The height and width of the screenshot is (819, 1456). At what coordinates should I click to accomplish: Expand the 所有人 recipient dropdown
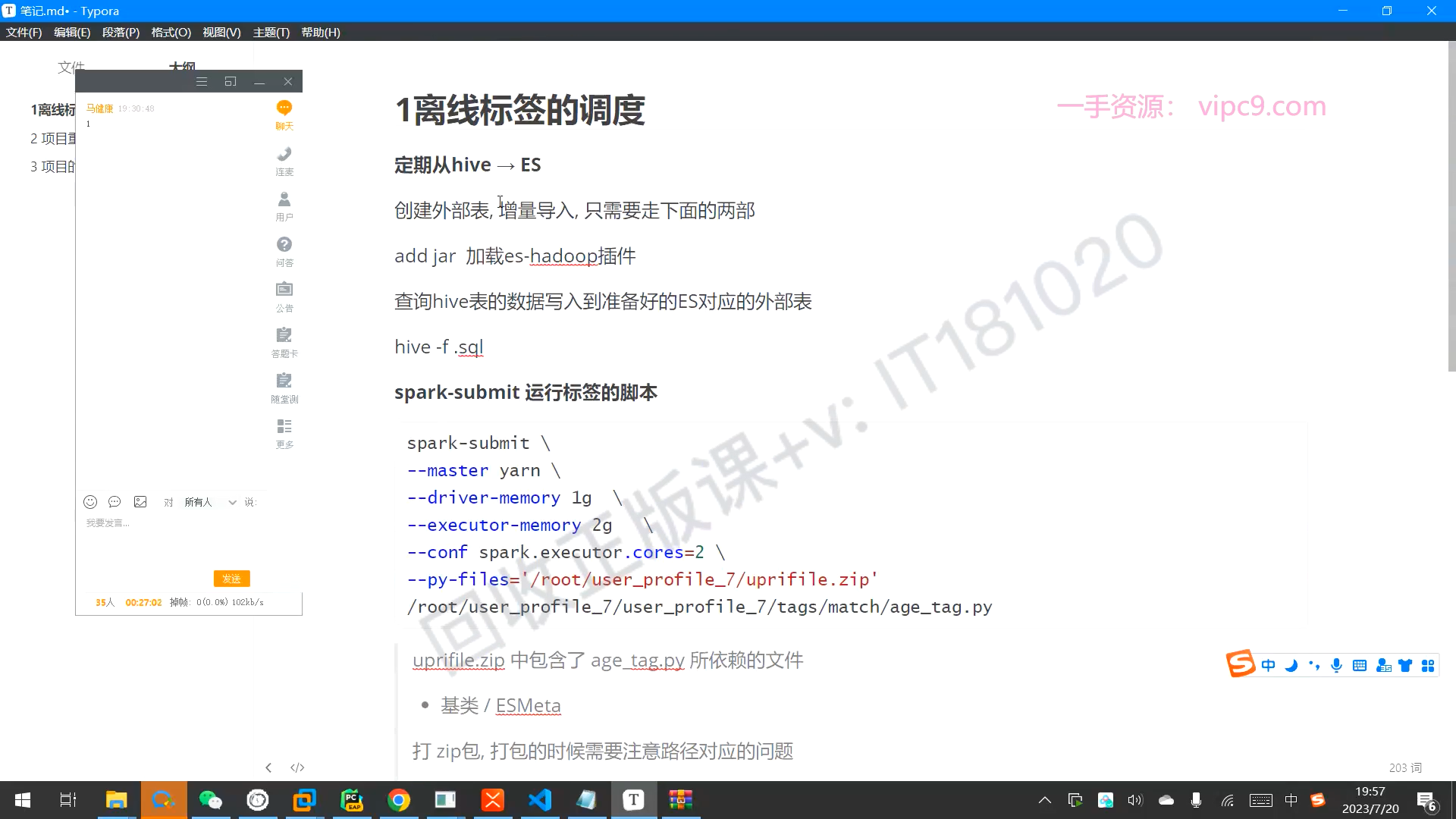pos(232,502)
